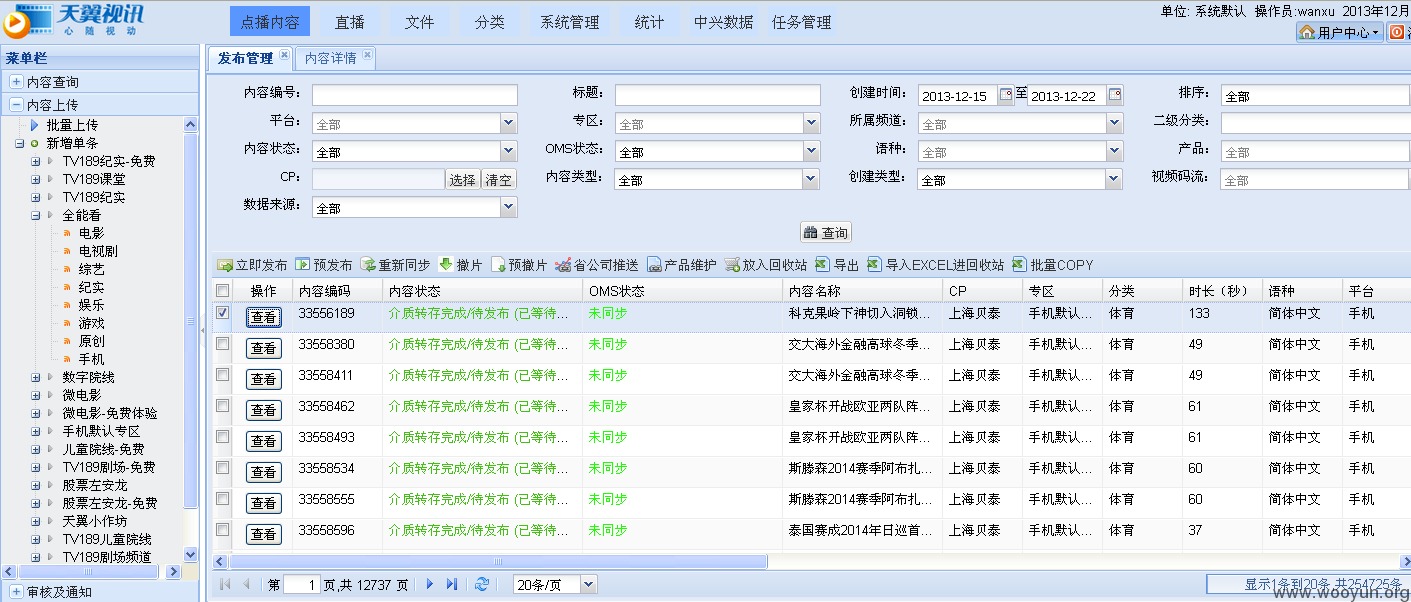1411x602 pixels.
Task: Click the CP 选择 button
Action: pyautogui.click(x=463, y=180)
